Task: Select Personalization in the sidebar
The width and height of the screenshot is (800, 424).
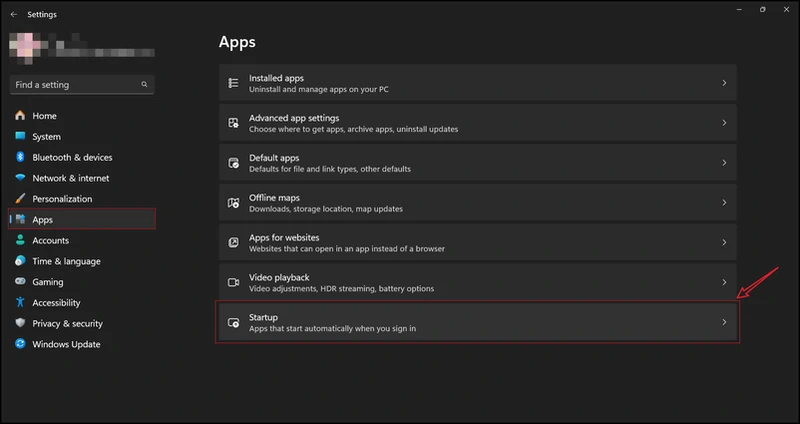Action: point(62,199)
